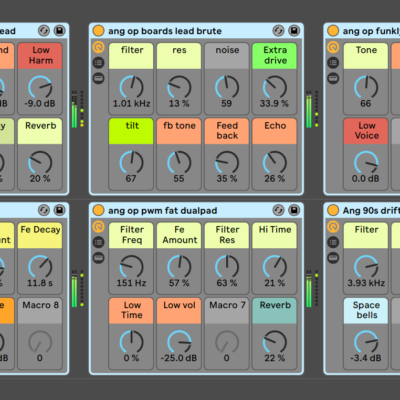Click Reverb knob in pwm fat dualpad rack
The height and width of the screenshot is (400, 400).
[275, 342]
